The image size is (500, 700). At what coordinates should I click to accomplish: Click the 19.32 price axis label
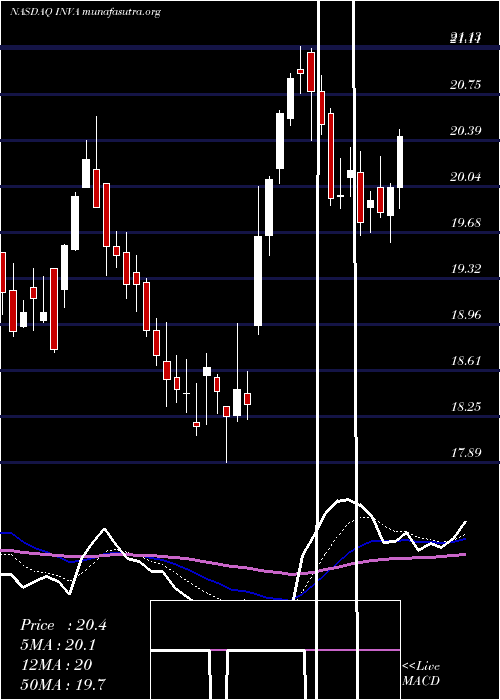click(466, 269)
